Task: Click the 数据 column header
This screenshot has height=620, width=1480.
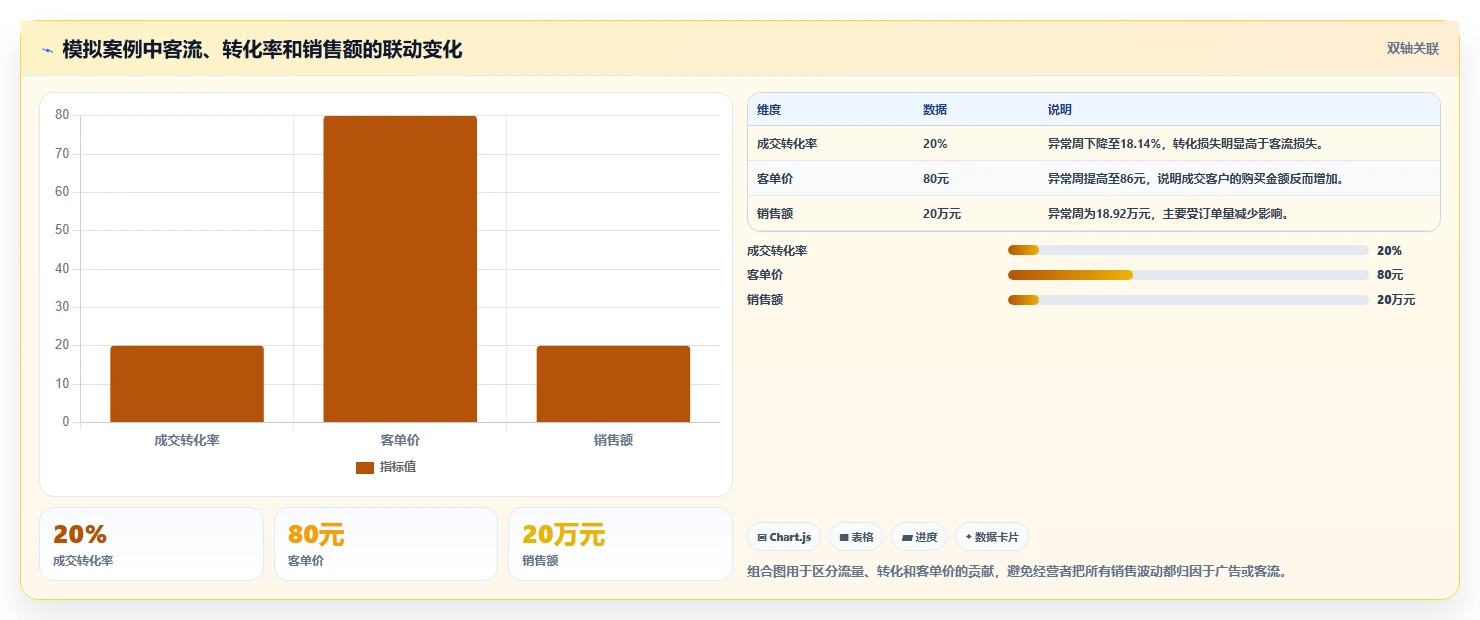Action: pos(935,109)
